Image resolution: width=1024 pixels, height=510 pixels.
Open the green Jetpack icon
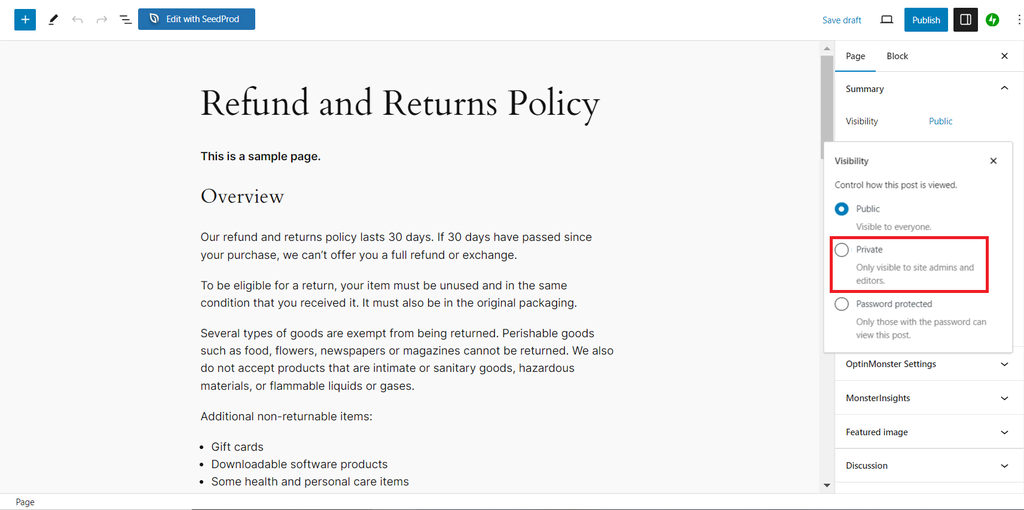[x=992, y=19]
